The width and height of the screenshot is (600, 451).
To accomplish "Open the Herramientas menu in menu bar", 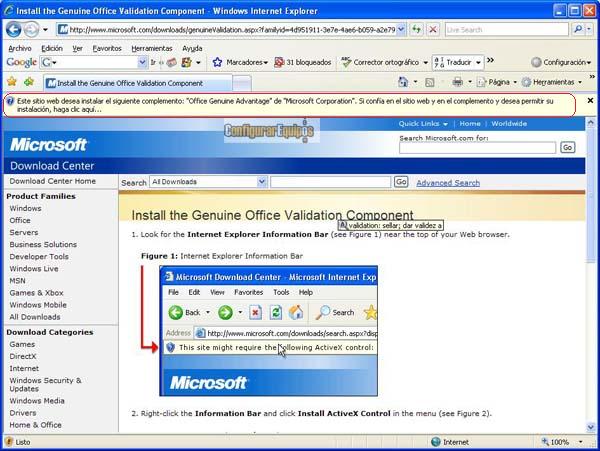I will [152, 49].
